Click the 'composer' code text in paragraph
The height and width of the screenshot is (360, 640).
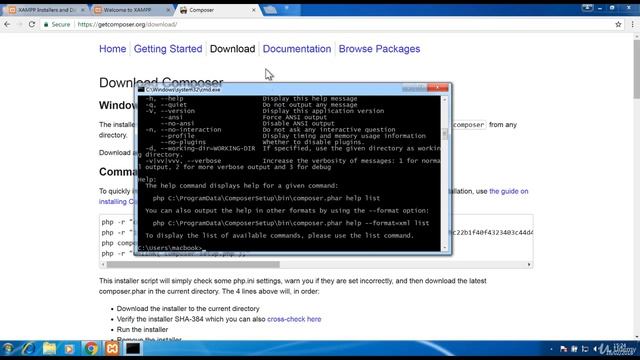tap(468, 124)
